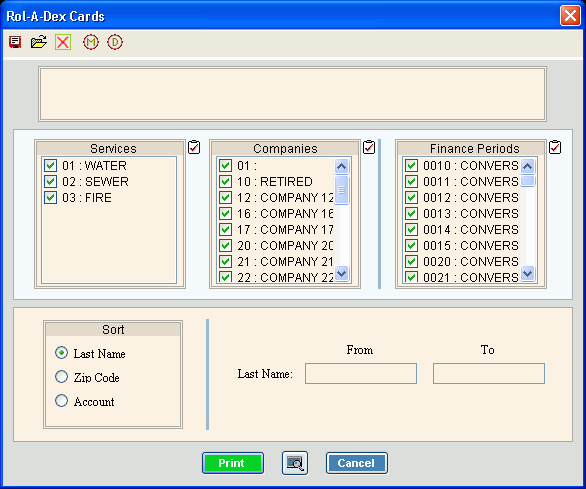Click the Companies list down scroll arrow

342,273
